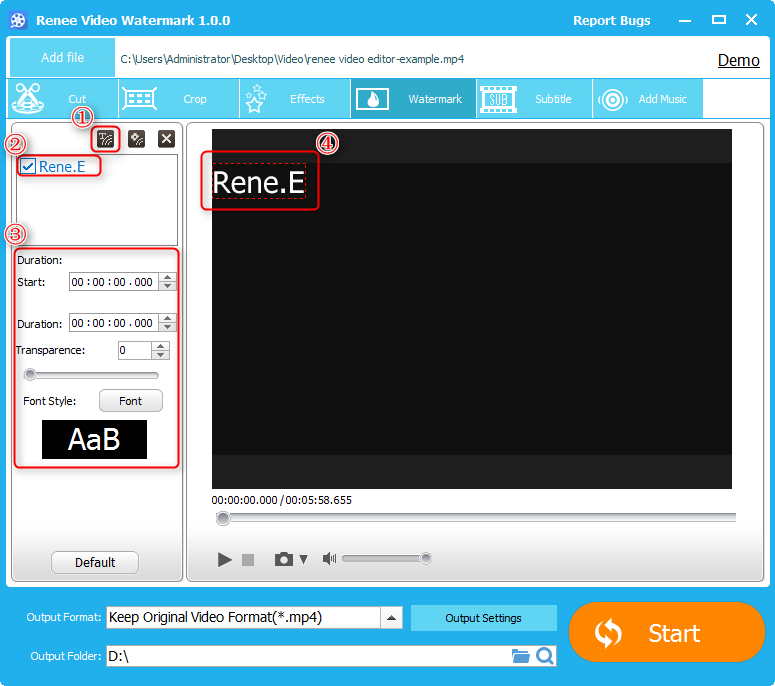The height and width of the screenshot is (686, 775).
Task: Decrease Transparence value down arrow
Action: pos(161,355)
